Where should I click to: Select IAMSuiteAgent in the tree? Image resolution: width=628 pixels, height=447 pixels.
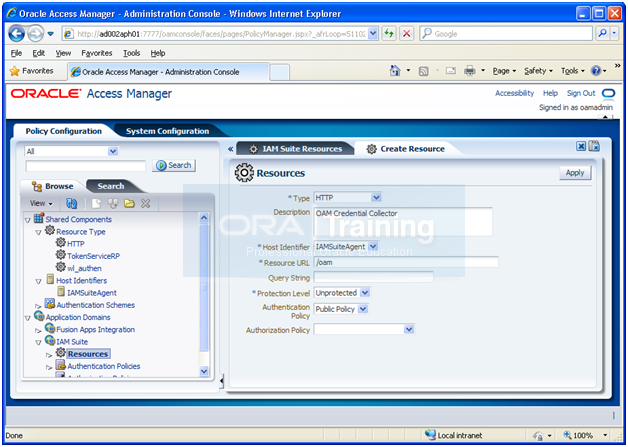(x=92, y=293)
